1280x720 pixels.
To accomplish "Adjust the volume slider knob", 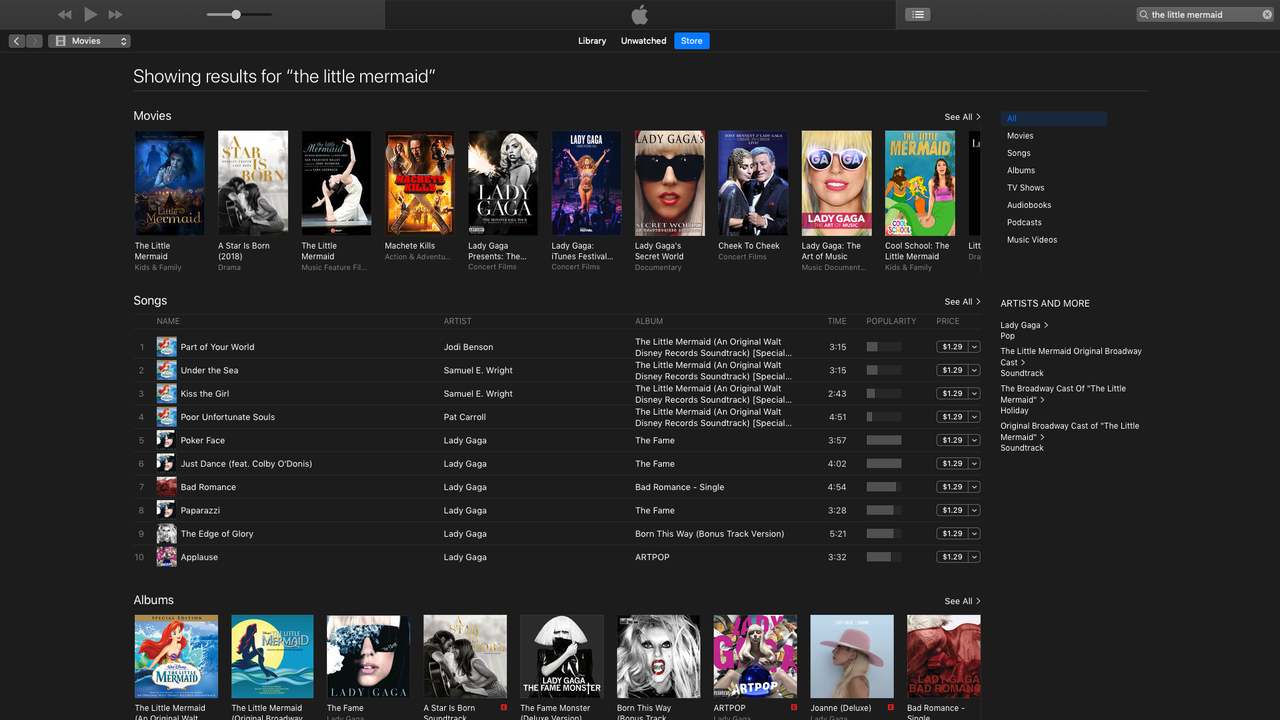I will tap(236, 14).
